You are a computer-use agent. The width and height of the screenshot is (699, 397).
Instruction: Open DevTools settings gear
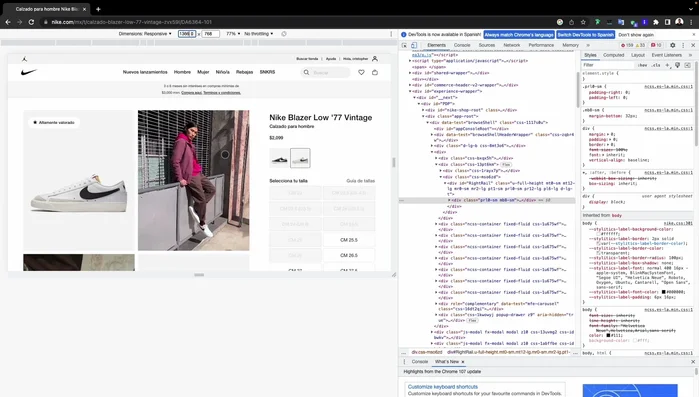(x=673, y=45)
